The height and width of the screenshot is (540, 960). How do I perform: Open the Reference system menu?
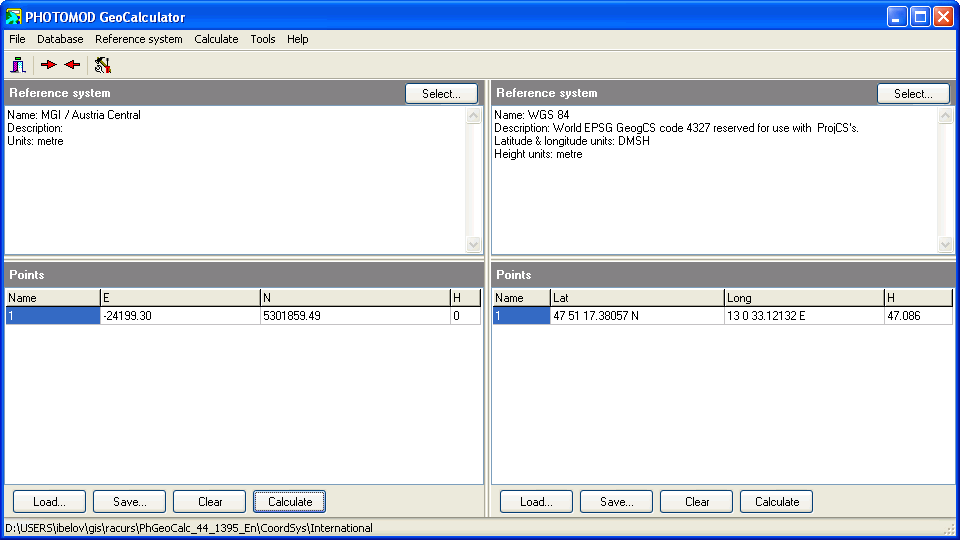coord(138,39)
